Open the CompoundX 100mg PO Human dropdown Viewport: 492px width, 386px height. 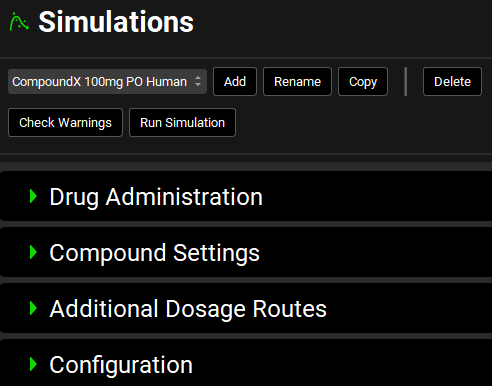107,82
